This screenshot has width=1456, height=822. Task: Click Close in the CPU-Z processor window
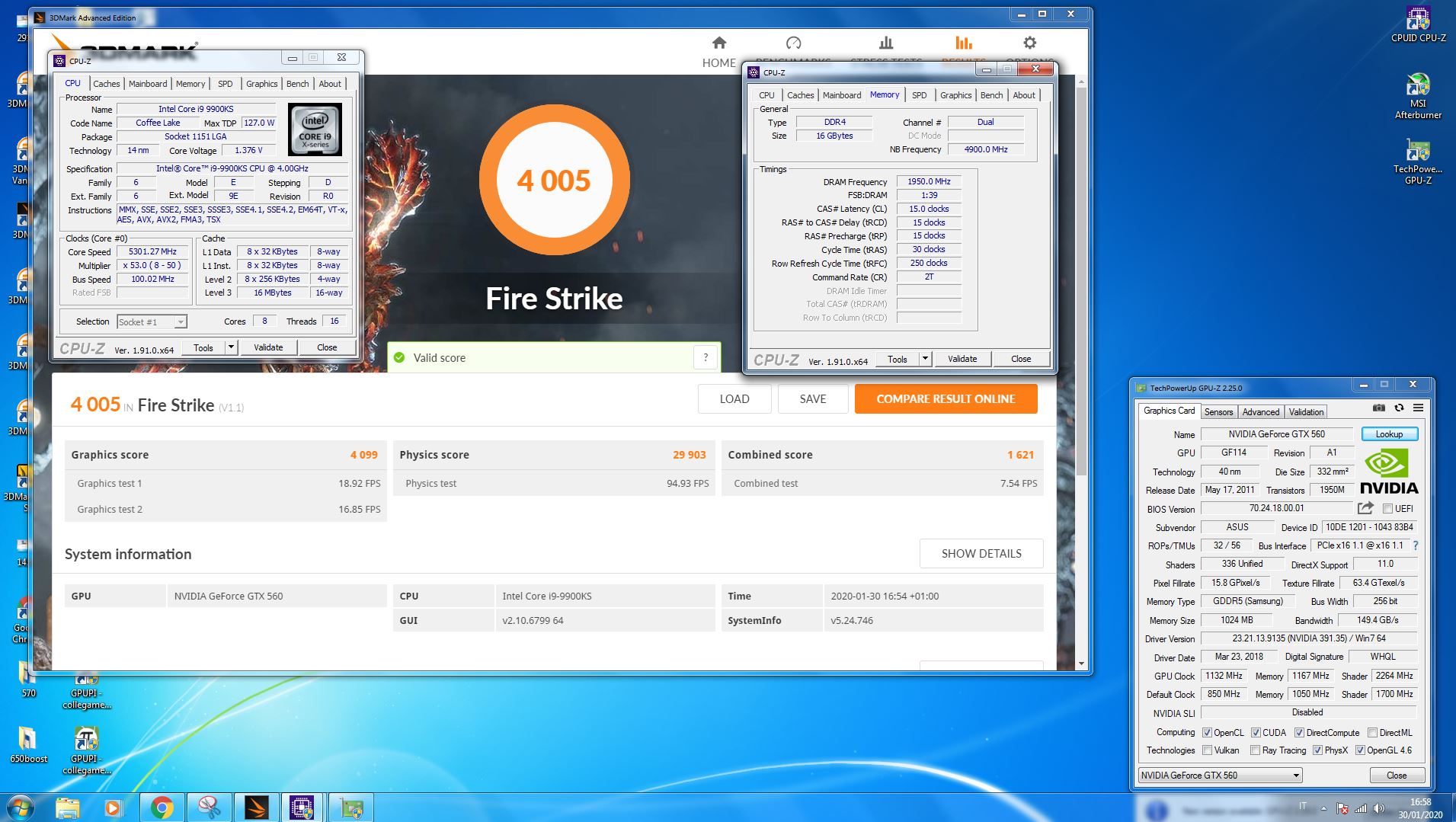click(327, 347)
